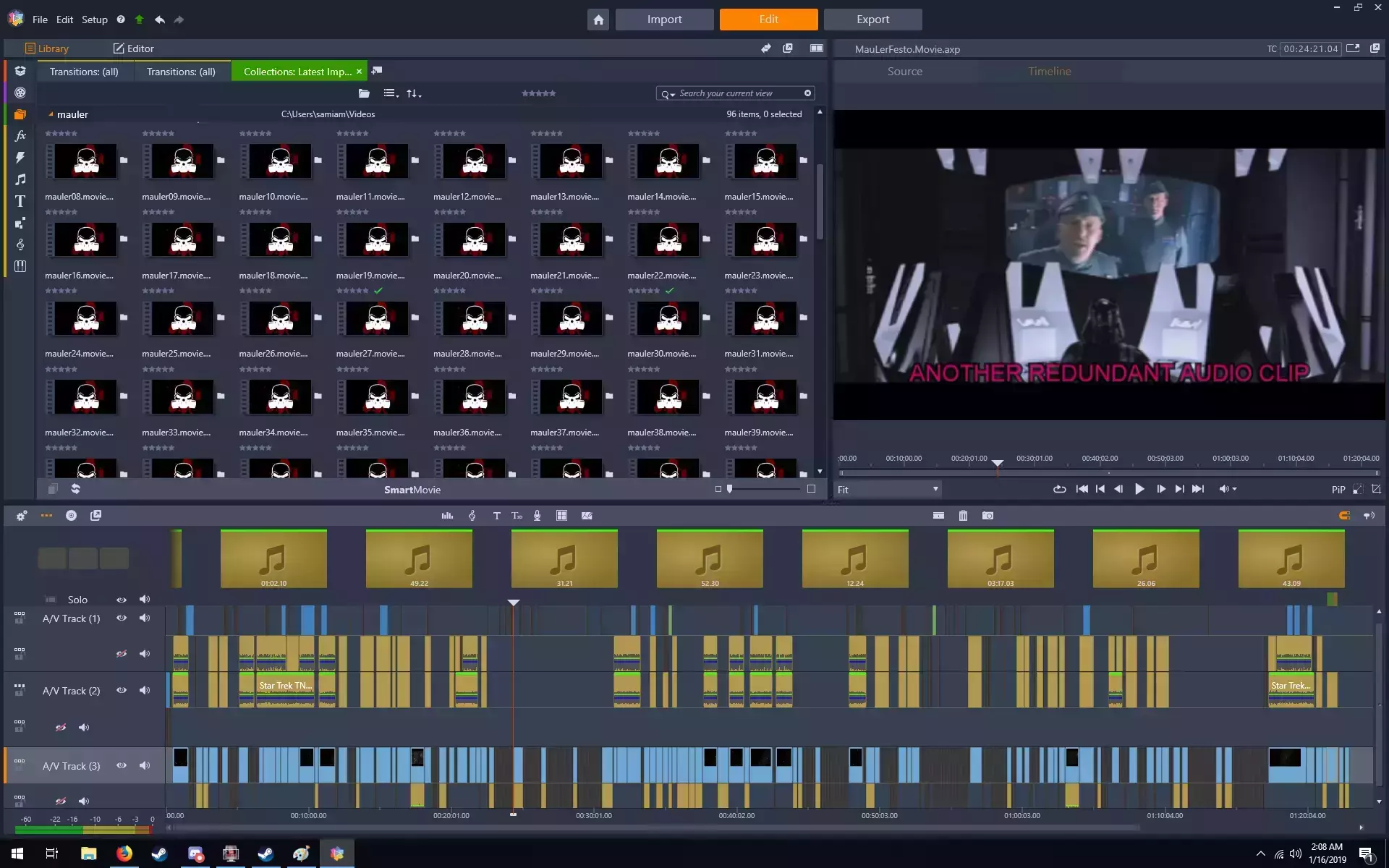Mute audio speaker on A/V Track (2)
This screenshot has width=1389, height=868.
click(145, 690)
